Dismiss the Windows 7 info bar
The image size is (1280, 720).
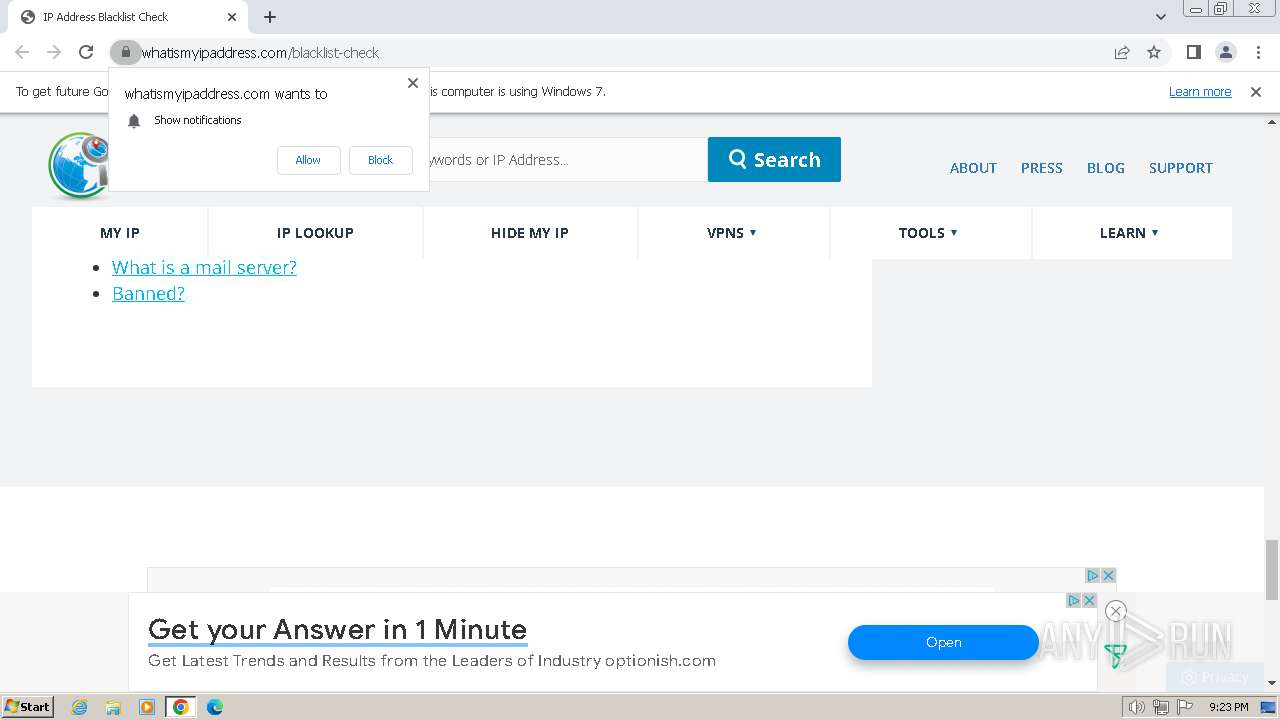pos(1256,91)
